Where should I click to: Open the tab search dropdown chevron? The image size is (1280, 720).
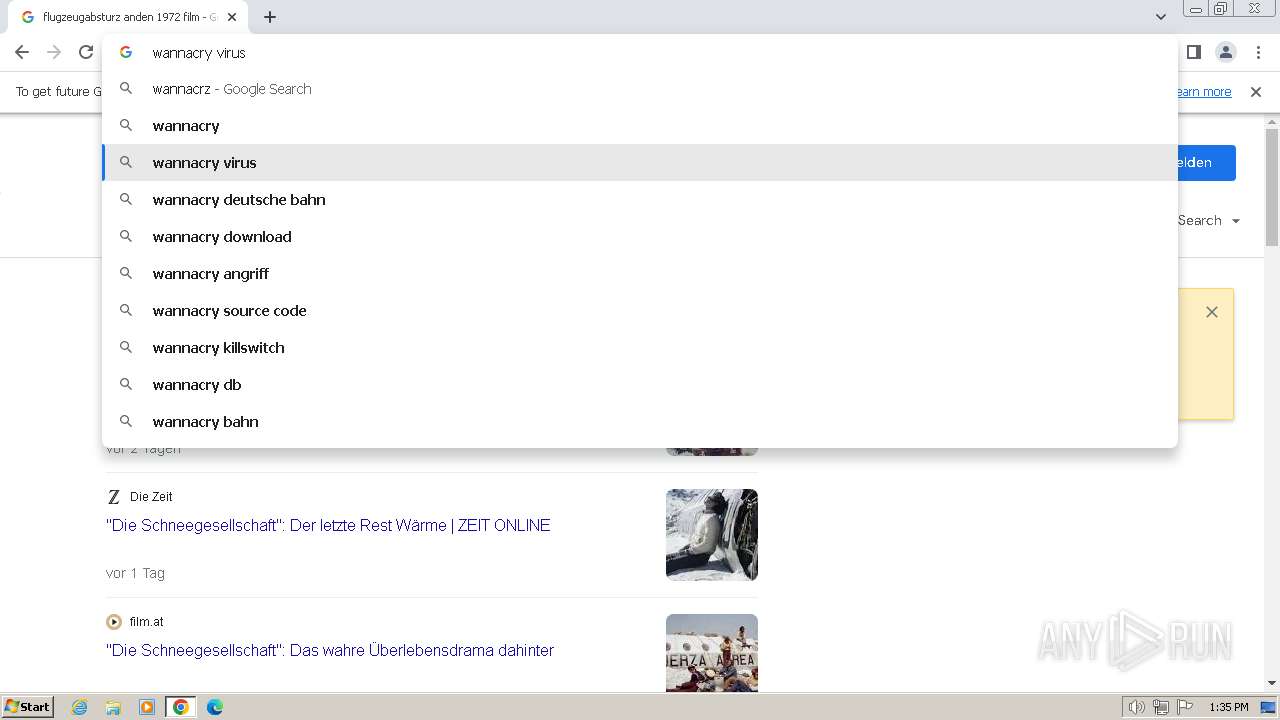[x=1160, y=17]
